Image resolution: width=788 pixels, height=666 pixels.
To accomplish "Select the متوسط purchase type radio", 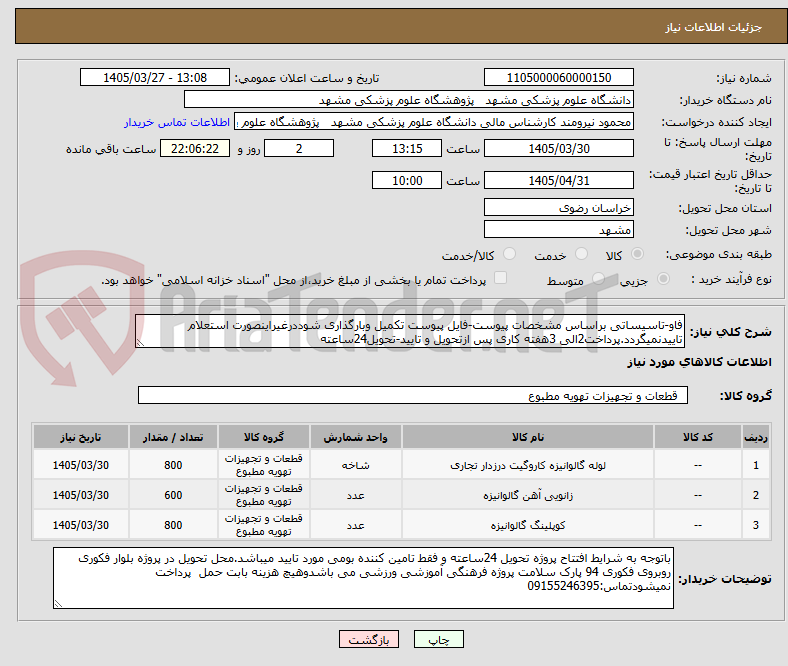I will 598,279.
